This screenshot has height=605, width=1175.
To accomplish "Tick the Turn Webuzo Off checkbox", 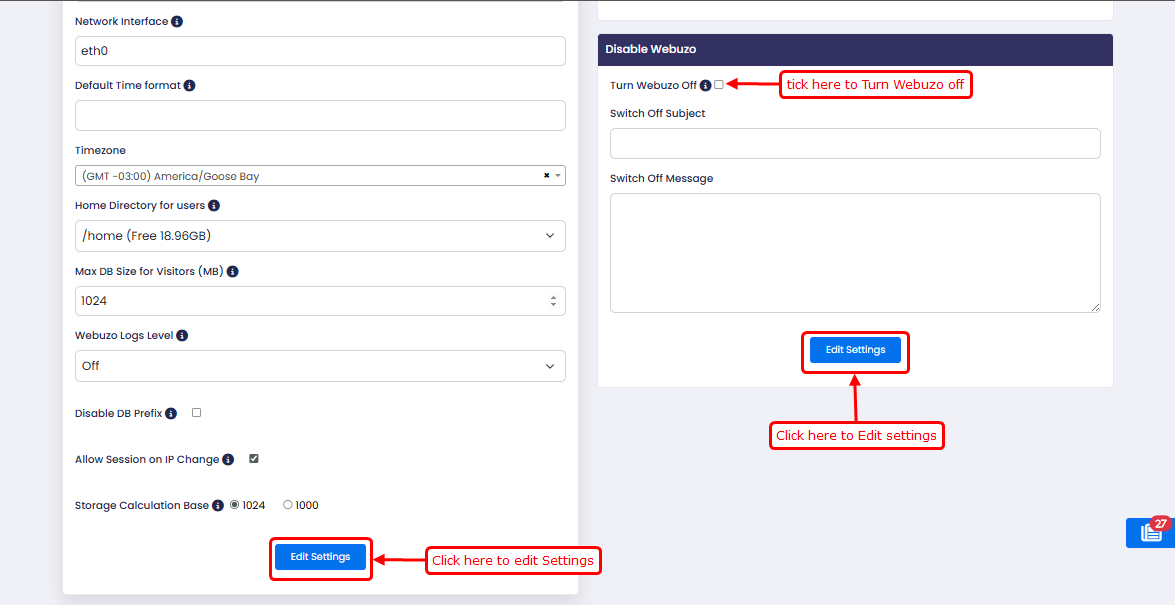I will 719,85.
